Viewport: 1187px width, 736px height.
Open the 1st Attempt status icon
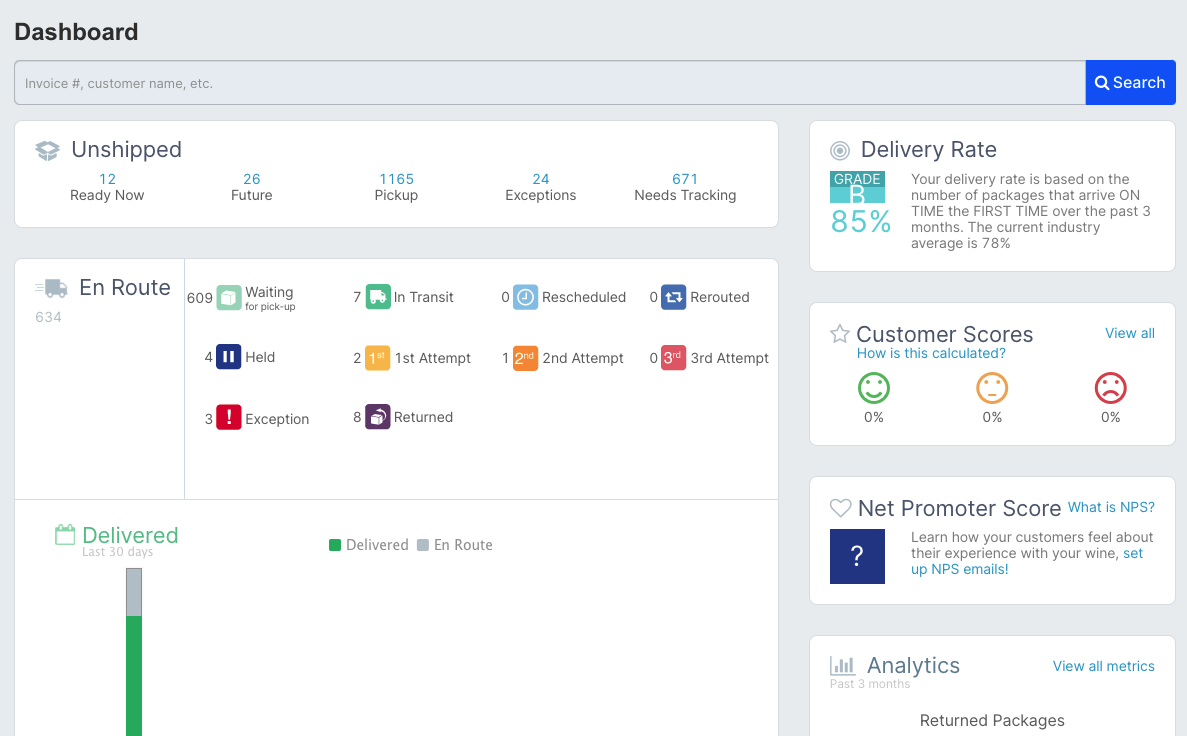pos(378,358)
